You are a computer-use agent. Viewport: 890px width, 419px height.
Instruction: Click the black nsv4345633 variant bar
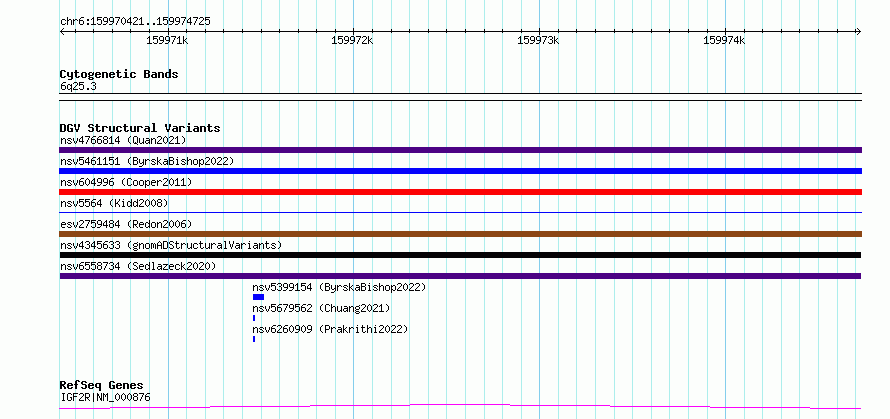(460, 255)
